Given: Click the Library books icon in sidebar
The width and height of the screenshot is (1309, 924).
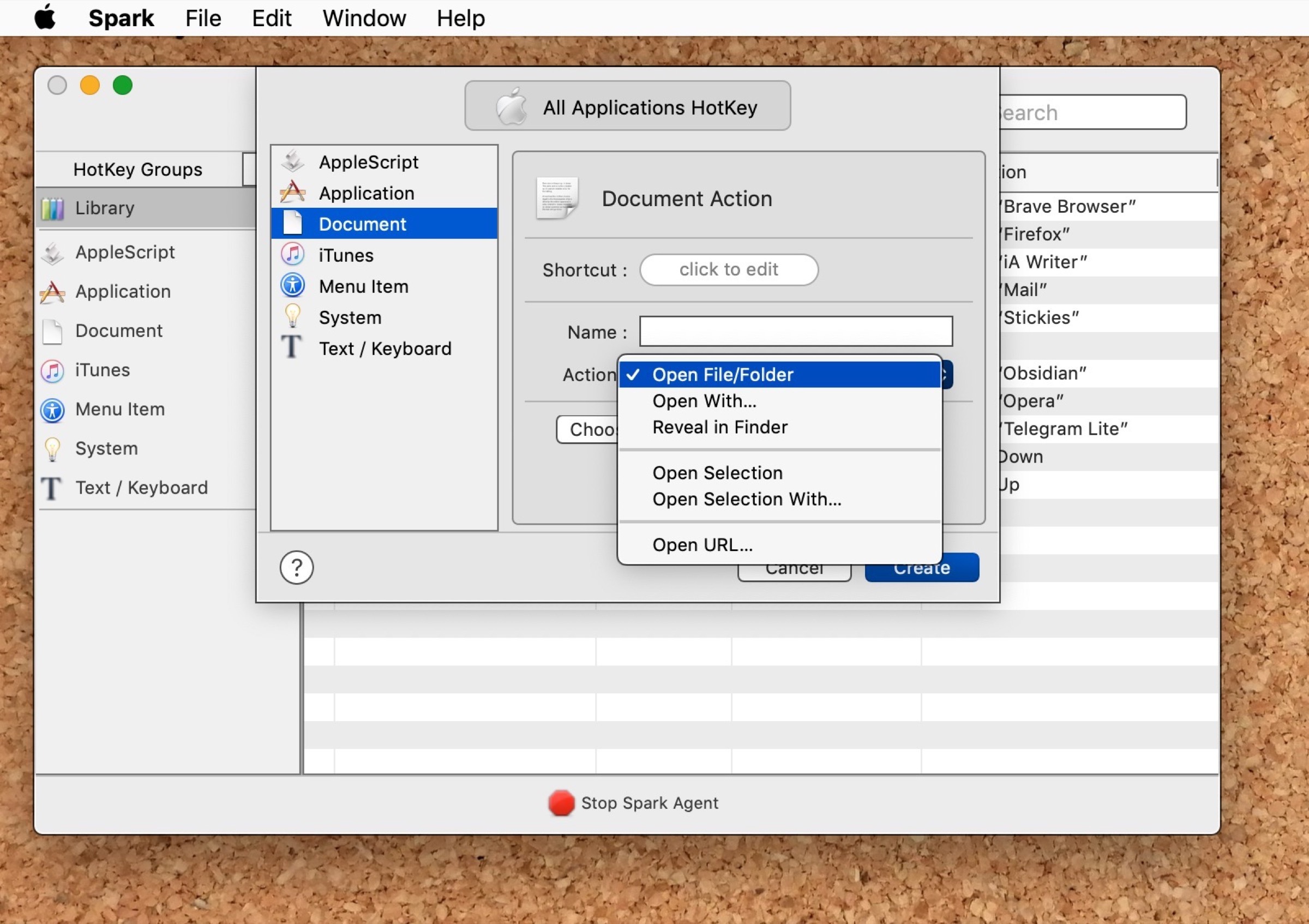Looking at the screenshot, I should [52, 208].
